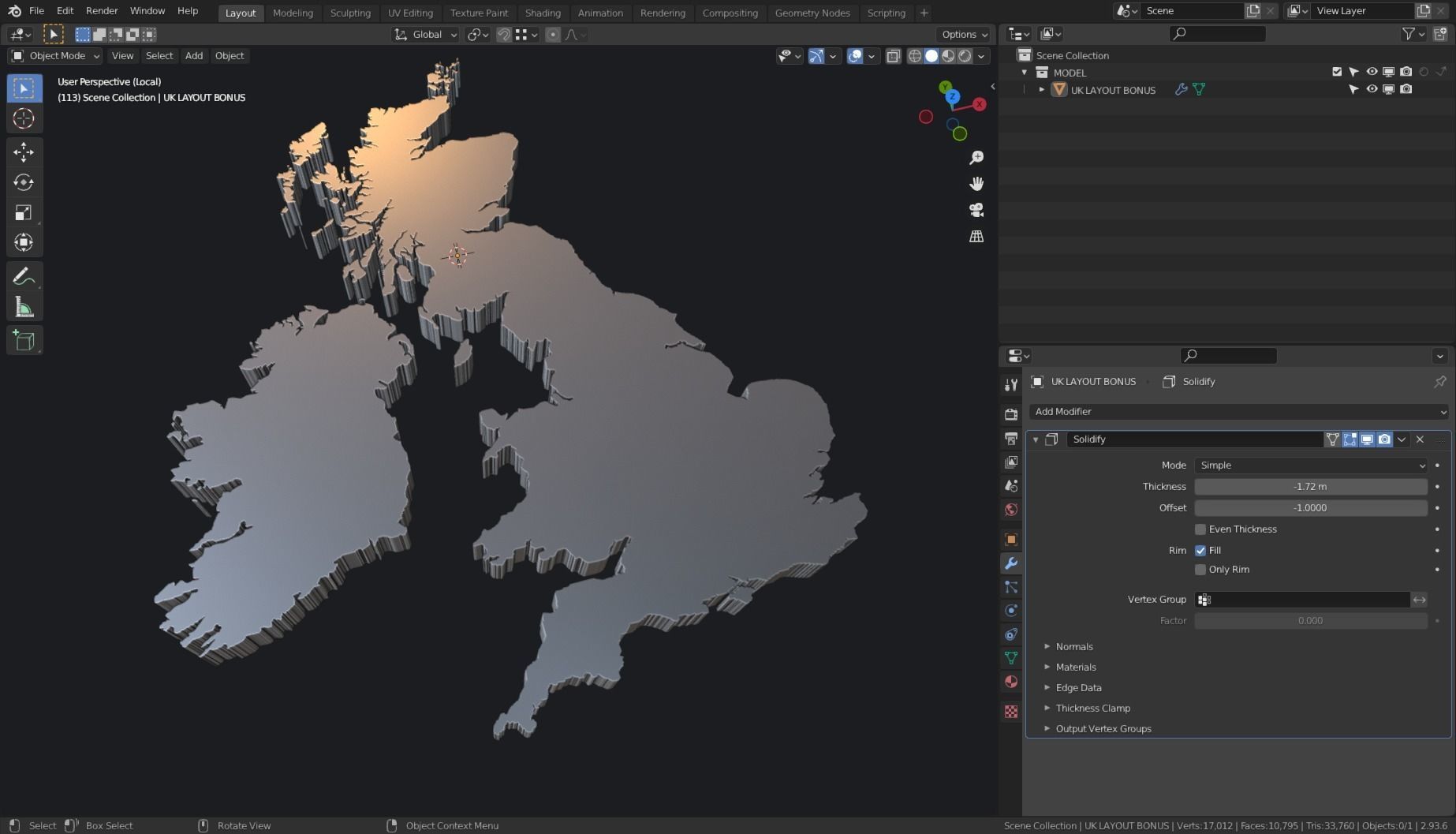Viewport: 1456px width, 834px height.
Task: Switch to the UV Editing workspace tab
Action: [x=410, y=13]
